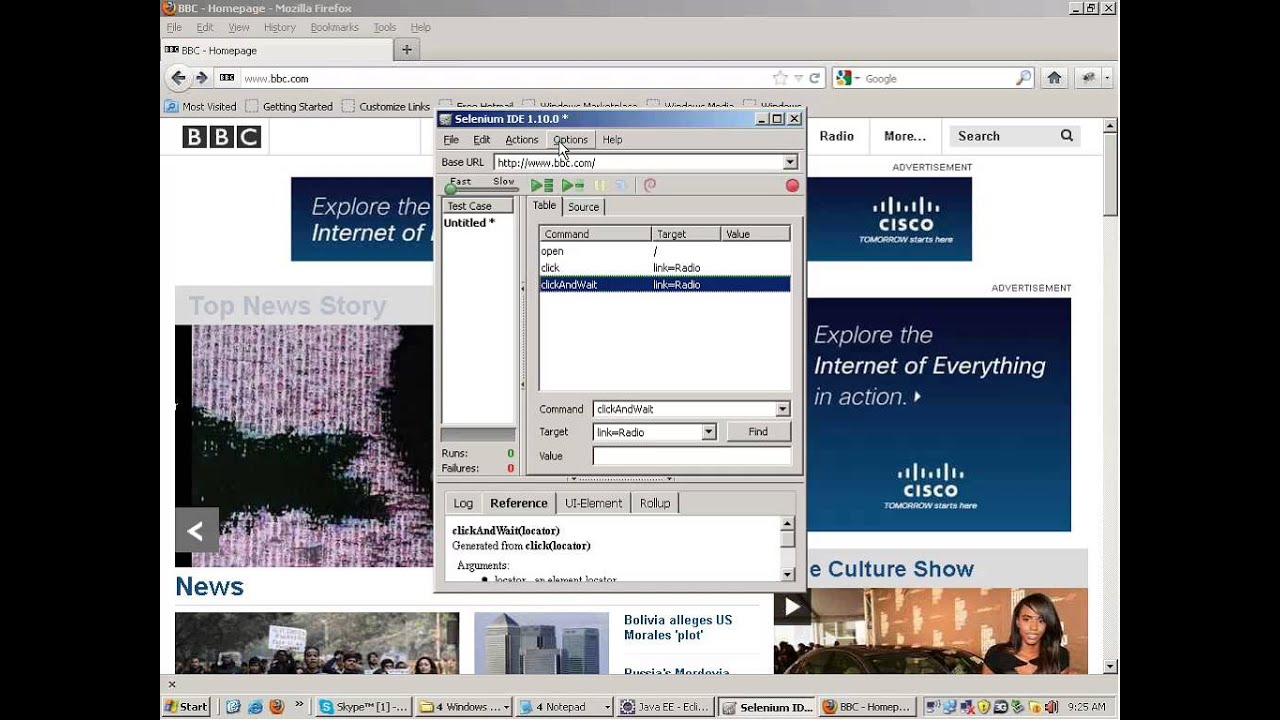Adjust the Fast/Slow speed slider in Selenium IDE

[451, 188]
